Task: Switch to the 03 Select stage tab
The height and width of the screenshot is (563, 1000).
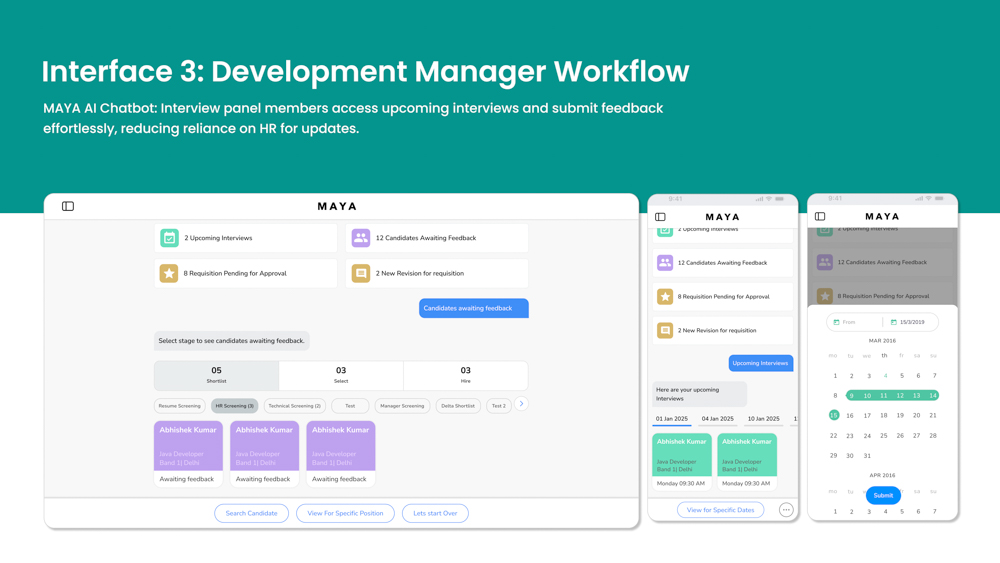Action: coord(341,375)
